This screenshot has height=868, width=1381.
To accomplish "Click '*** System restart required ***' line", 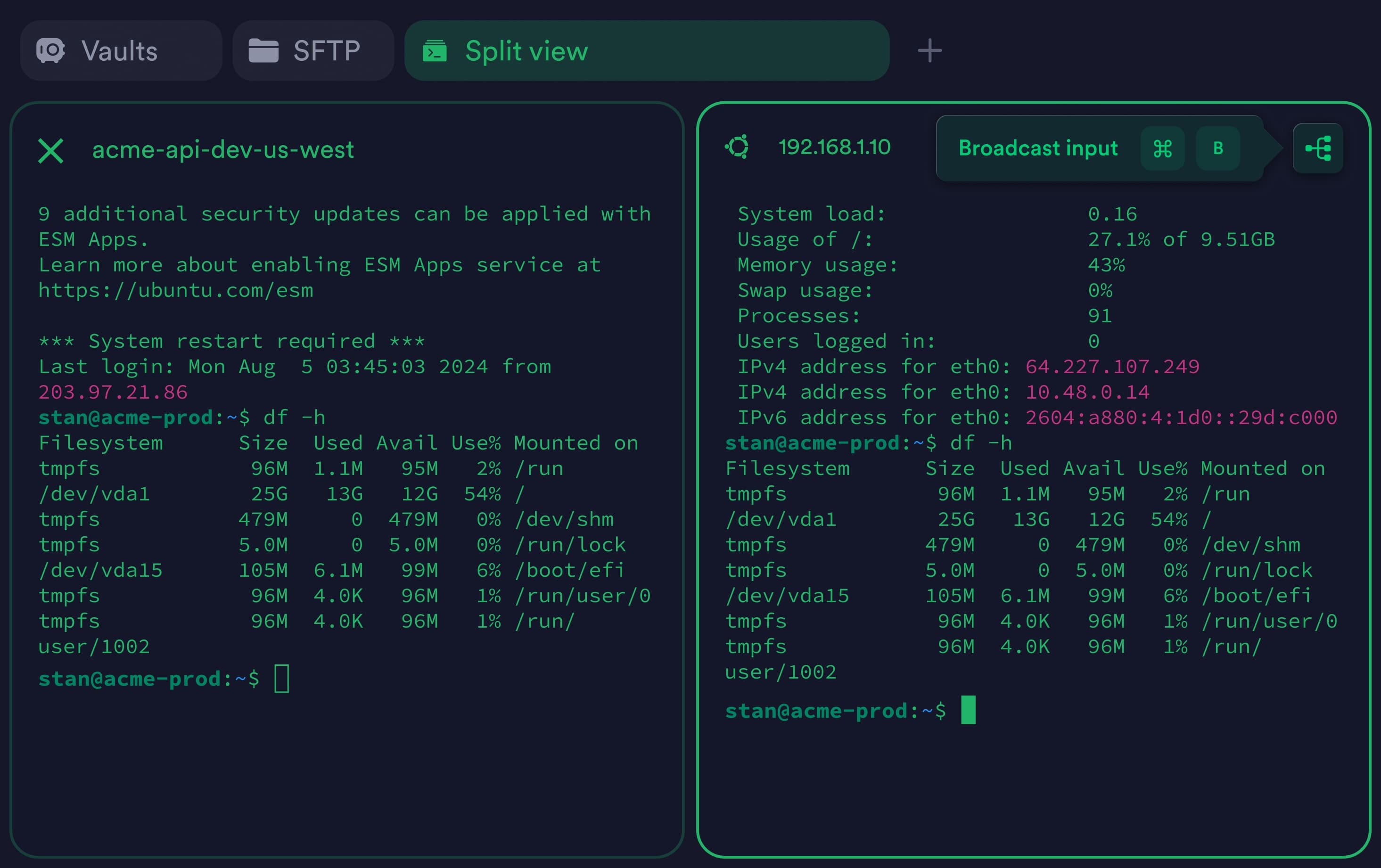I will [232, 341].
